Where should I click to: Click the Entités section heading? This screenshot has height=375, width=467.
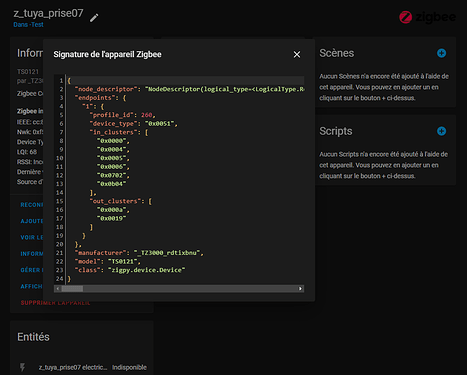click(33, 337)
